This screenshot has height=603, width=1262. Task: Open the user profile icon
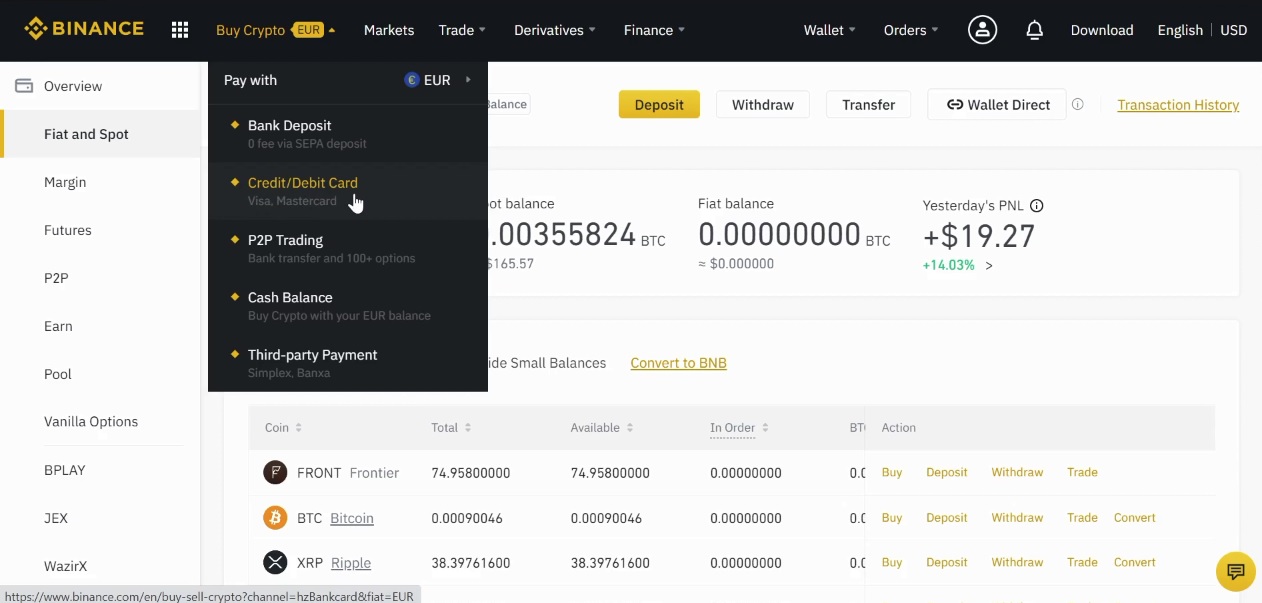tap(982, 30)
